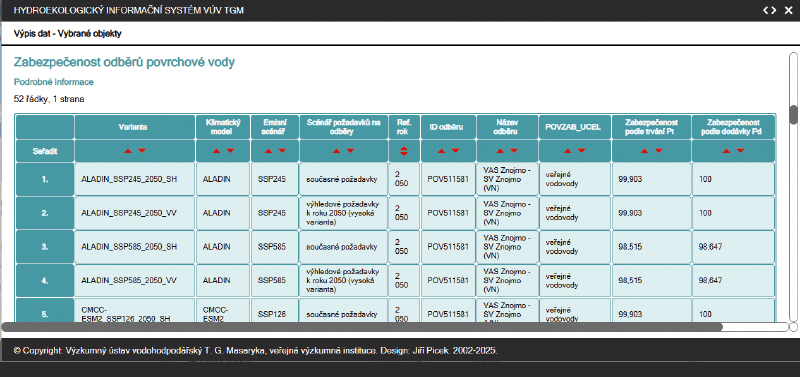Click SSP585 cell in row 3
Screen dimensions: 800x377
pyautogui.click(x=274, y=247)
